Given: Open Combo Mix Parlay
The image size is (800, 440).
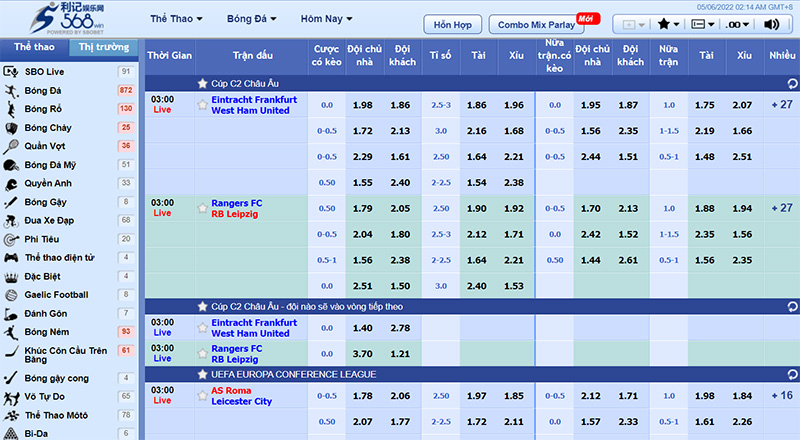Looking at the screenshot, I should (x=536, y=24).
